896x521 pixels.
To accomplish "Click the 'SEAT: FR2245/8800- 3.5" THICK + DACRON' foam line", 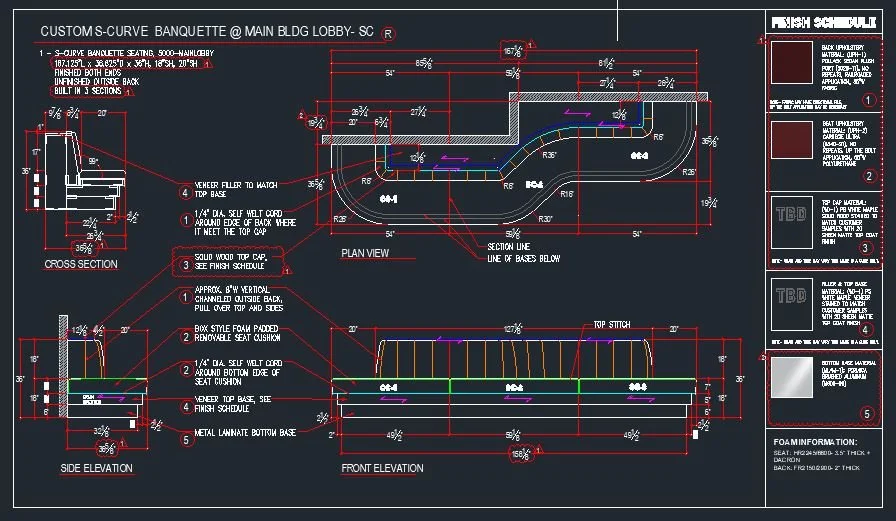I will [822, 456].
